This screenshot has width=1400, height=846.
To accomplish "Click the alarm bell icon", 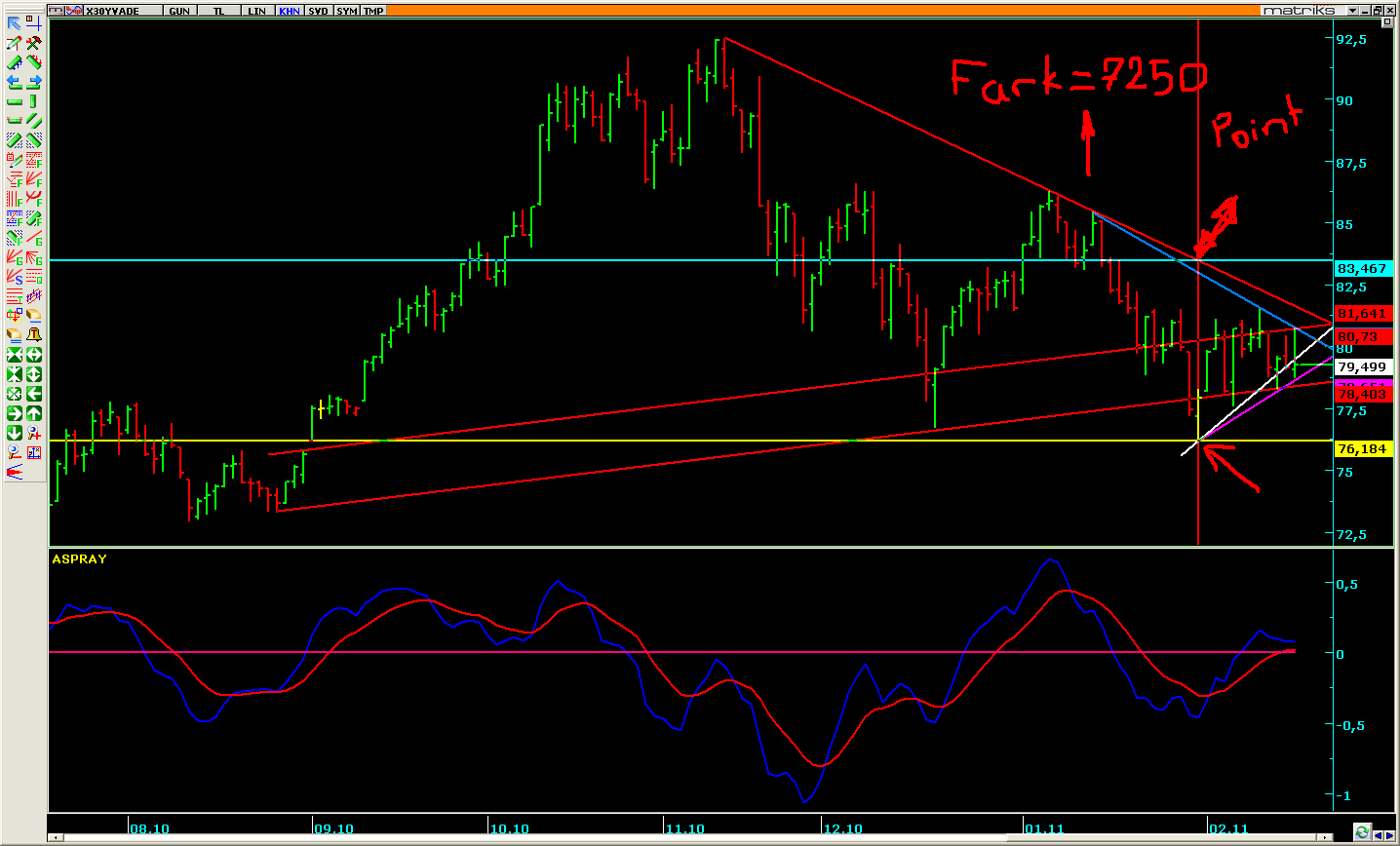I will pos(34,335).
